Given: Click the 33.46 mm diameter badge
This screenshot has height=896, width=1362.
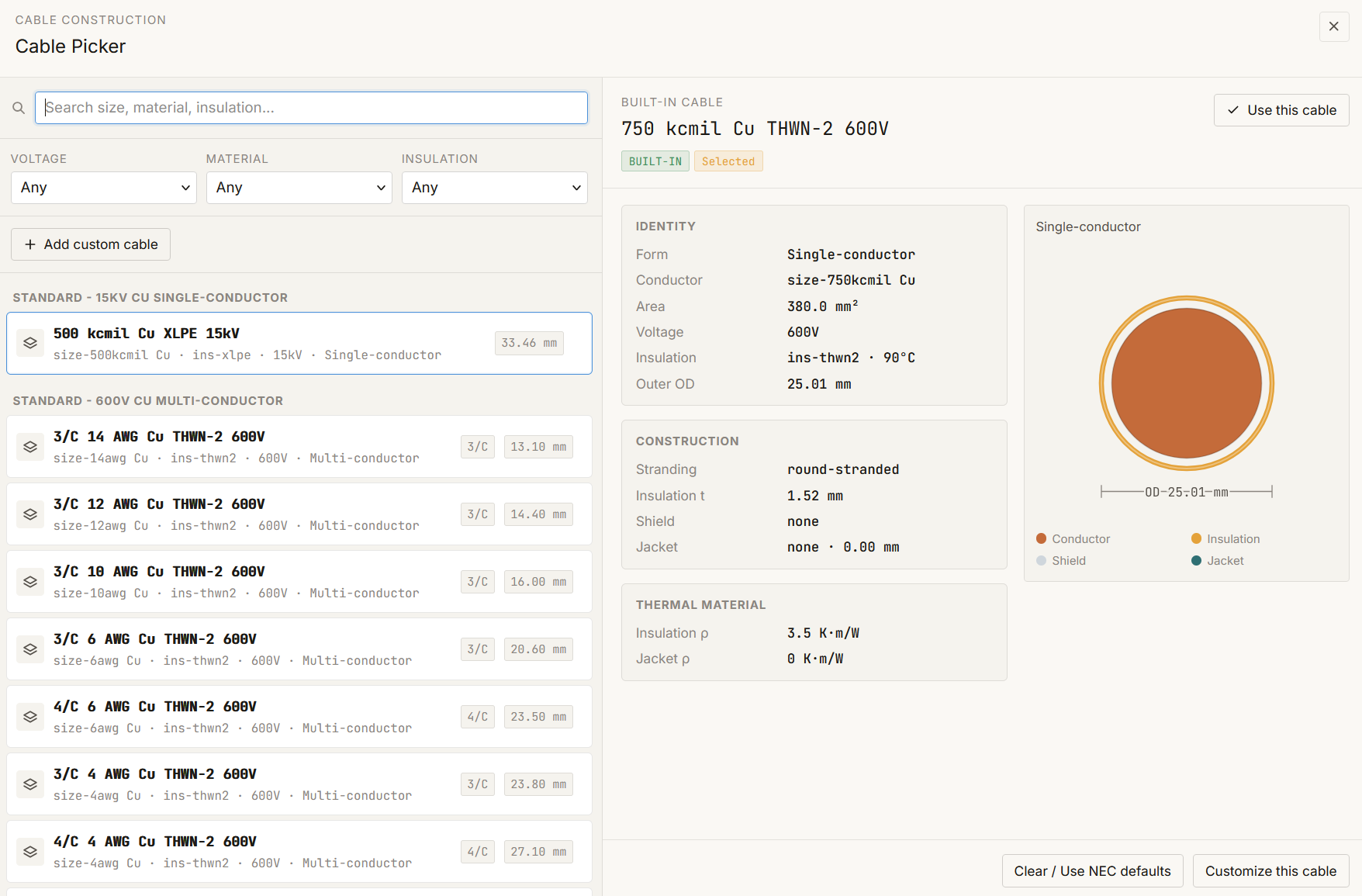Looking at the screenshot, I should 529,343.
